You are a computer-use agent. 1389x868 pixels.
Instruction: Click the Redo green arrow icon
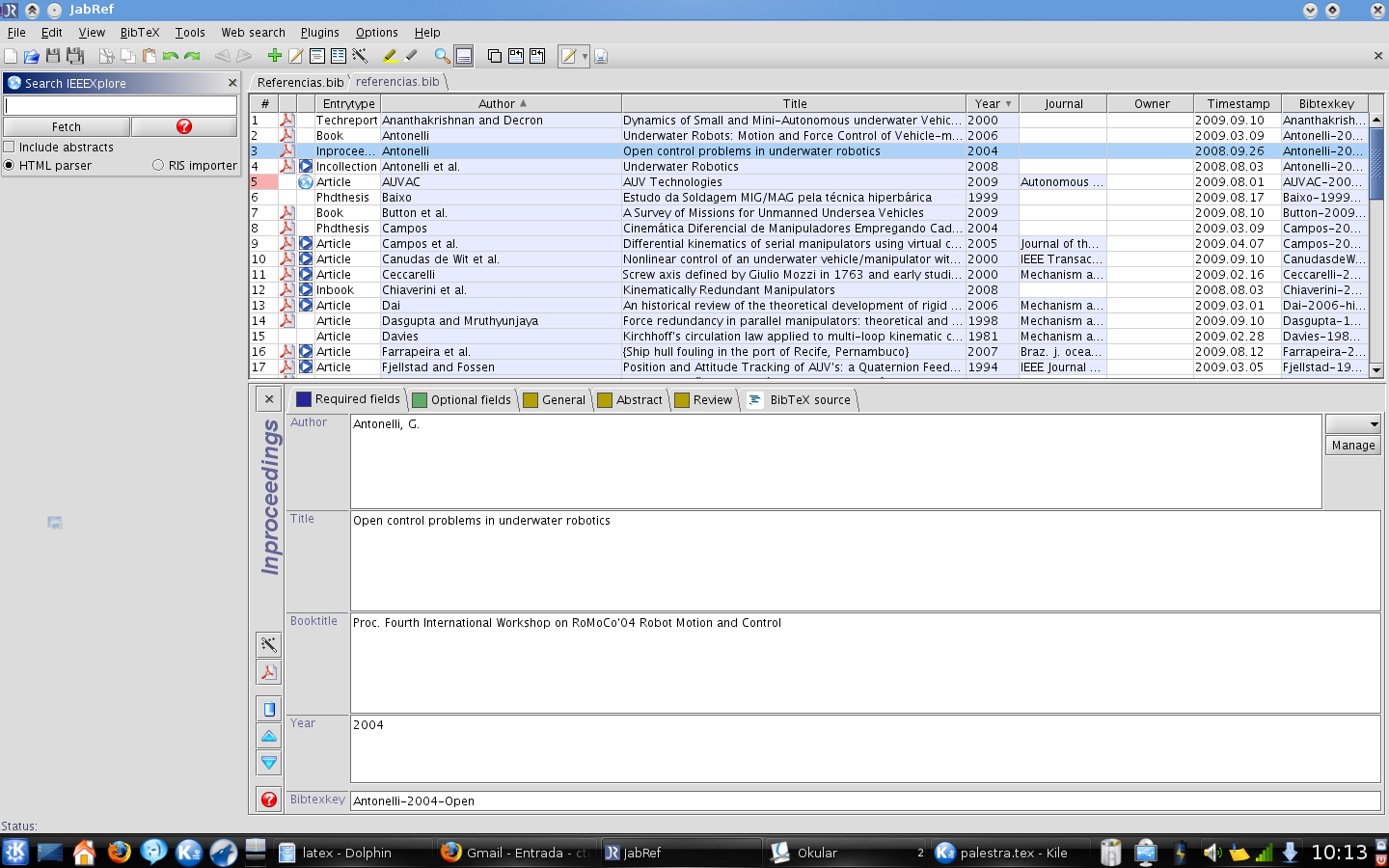pyautogui.click(x=192, y=56)
